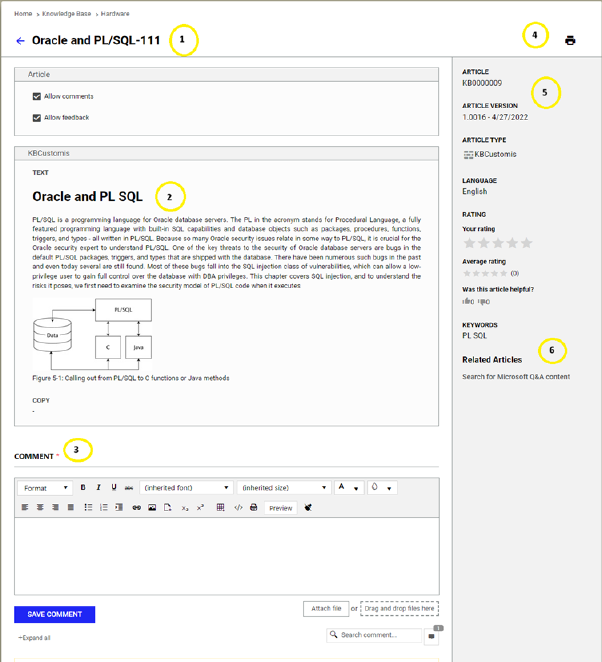Screen dimensions: 602x662
Task: Toggle bold in the comment editor
Action: click(83, 488)
